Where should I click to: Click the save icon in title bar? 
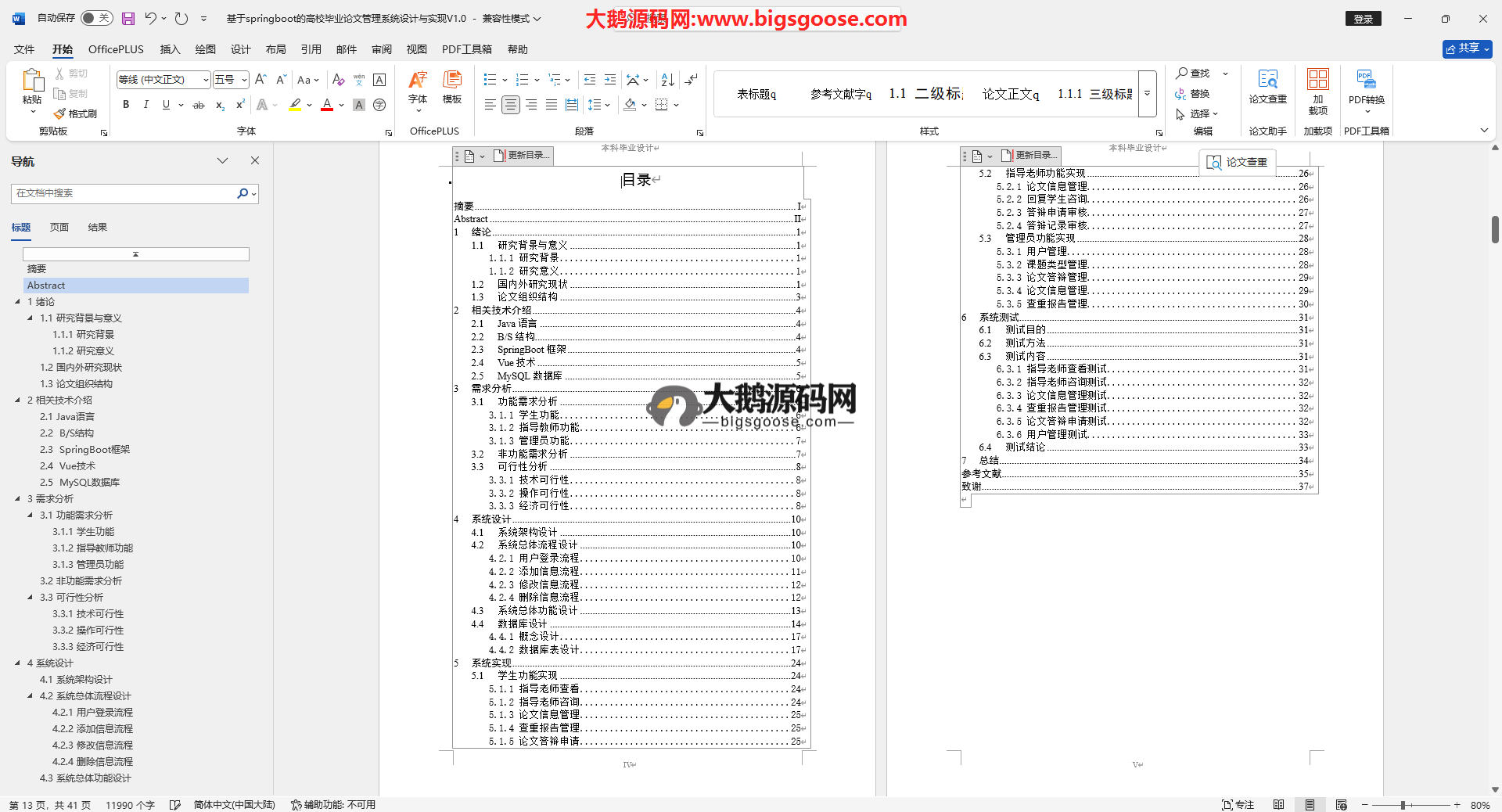pos(128,18)
